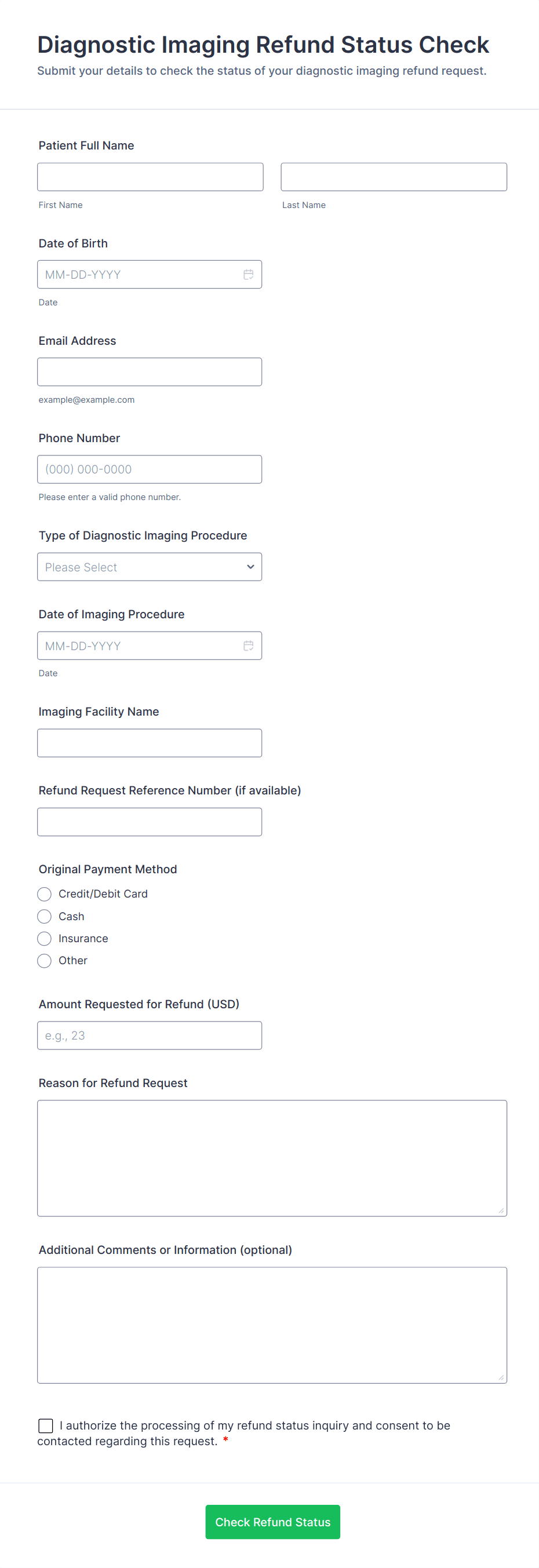This screenshot has width=539, height=1568.
Task: Open the Date of Birth calendar icon
Action: point(249,275)
